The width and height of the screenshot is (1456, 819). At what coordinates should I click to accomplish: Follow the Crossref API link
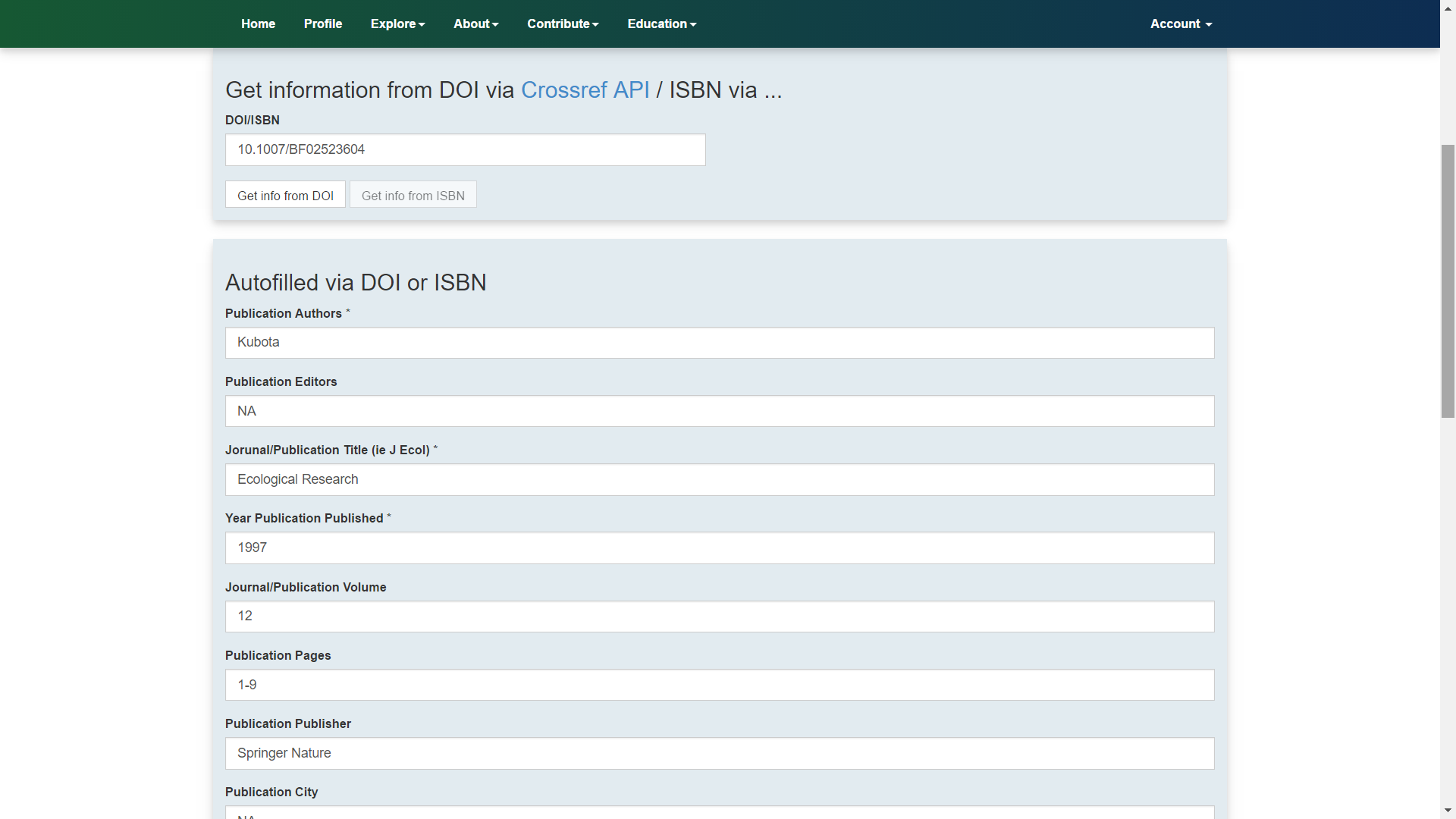click(585, 89)
